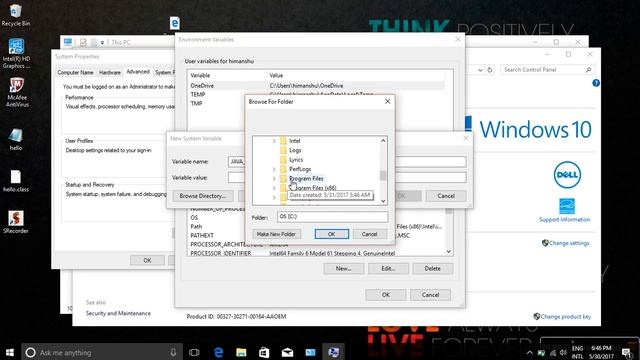Screen dimensions: 640x360
Task: Select the OneDrive user variable row
Action: click(316, 86)
